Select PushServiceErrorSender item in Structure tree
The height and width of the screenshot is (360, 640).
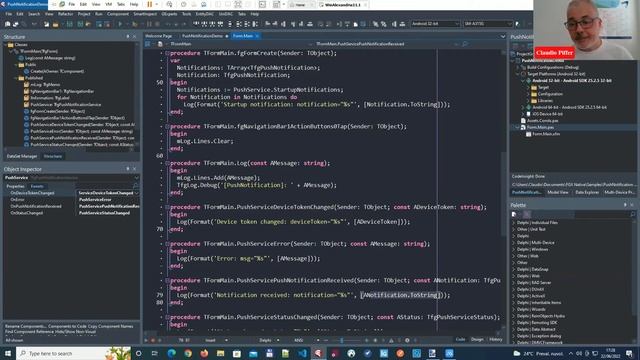[x=81, y=131]
